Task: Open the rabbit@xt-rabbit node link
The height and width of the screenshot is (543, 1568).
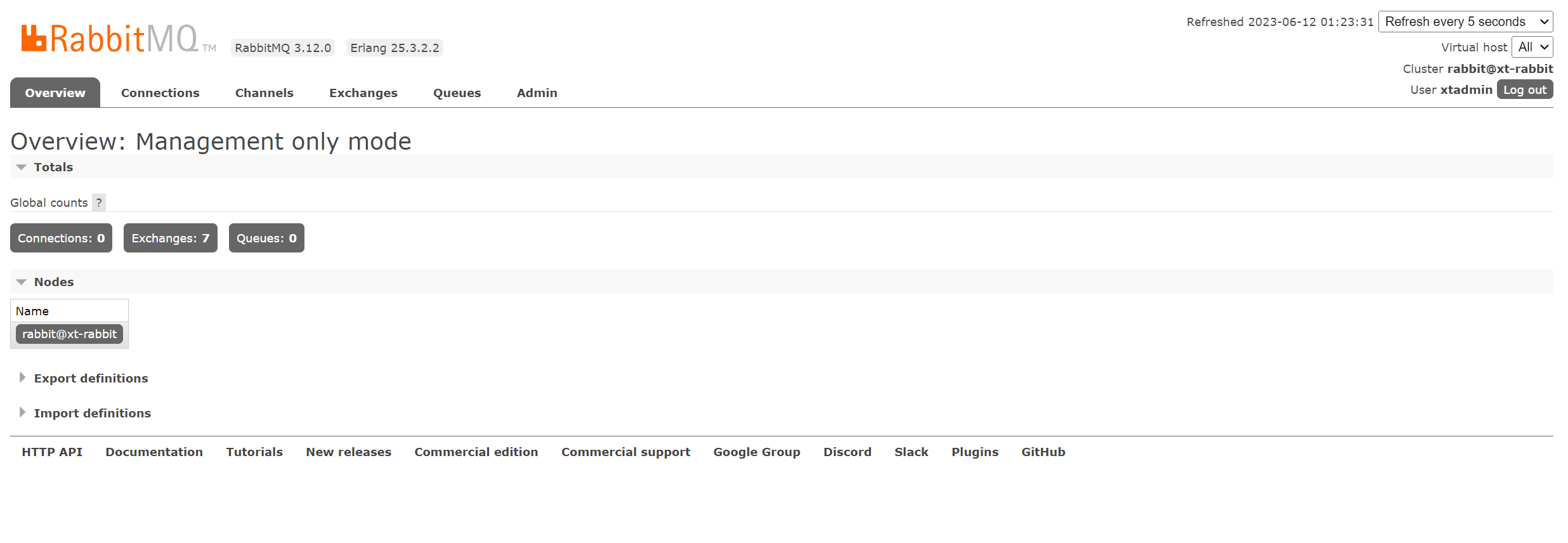Action: coord(69,334)
